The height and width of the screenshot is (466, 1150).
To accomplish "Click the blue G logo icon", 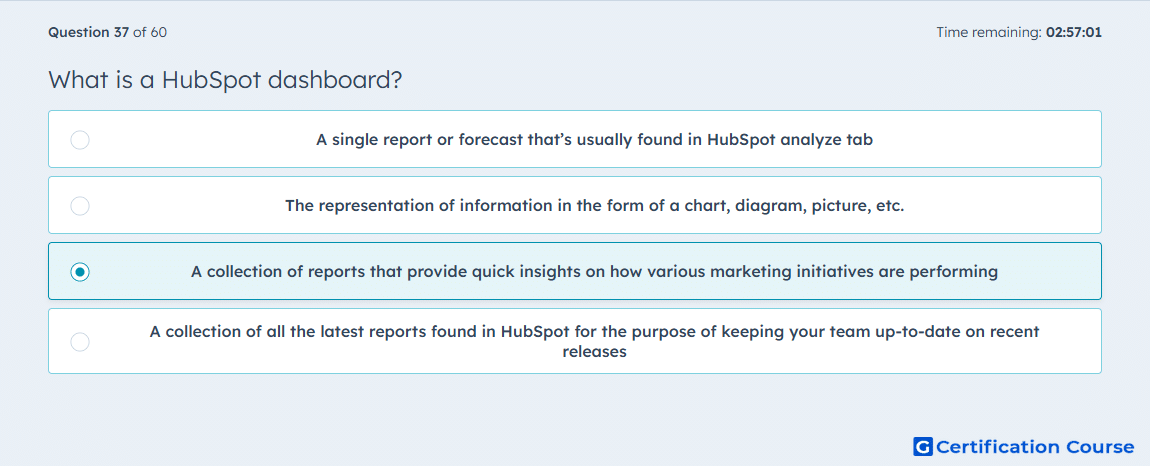I will pos(923,446).
